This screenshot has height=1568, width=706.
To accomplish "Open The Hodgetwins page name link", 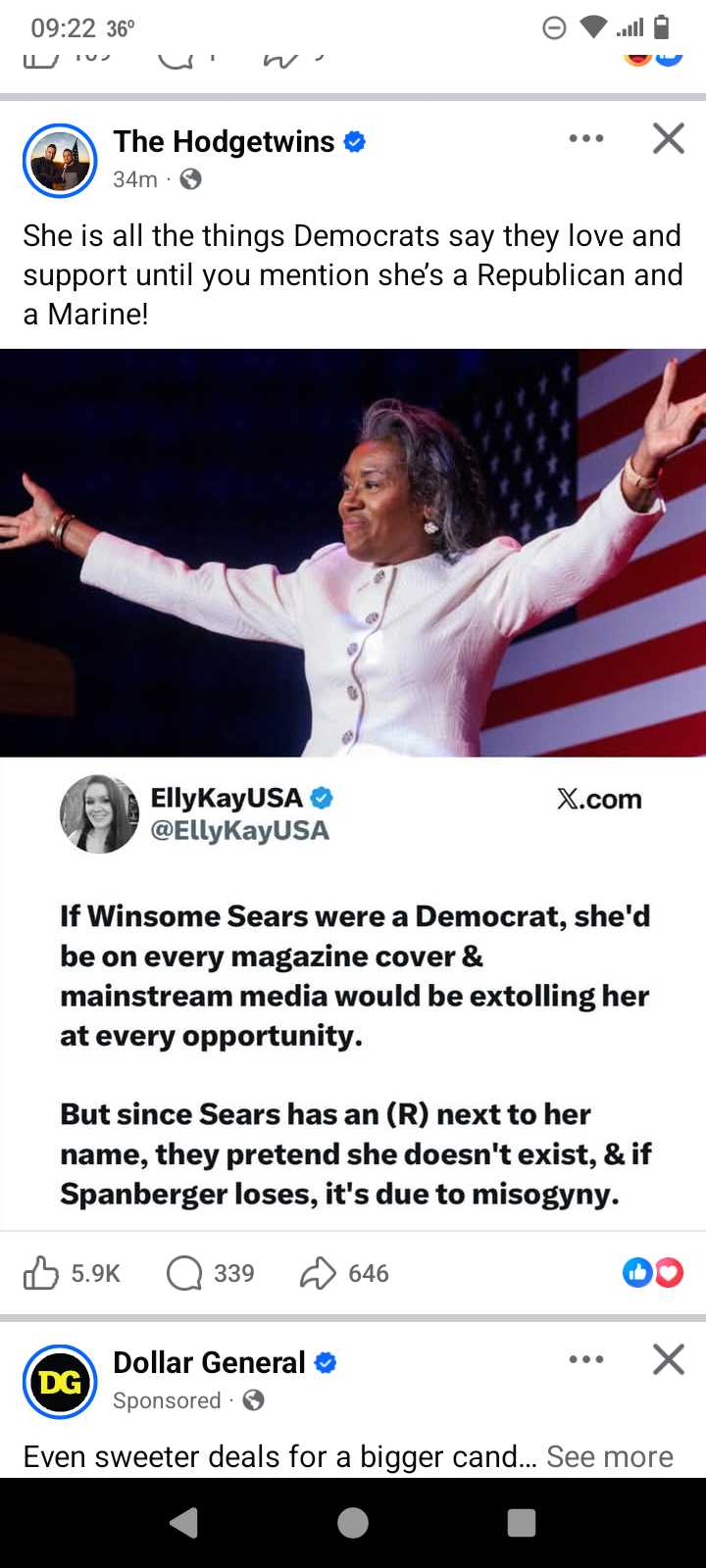I will point(224,142).
